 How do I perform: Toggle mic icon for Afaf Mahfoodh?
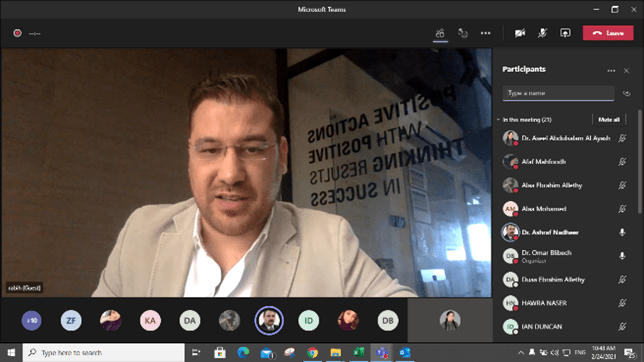622,162
